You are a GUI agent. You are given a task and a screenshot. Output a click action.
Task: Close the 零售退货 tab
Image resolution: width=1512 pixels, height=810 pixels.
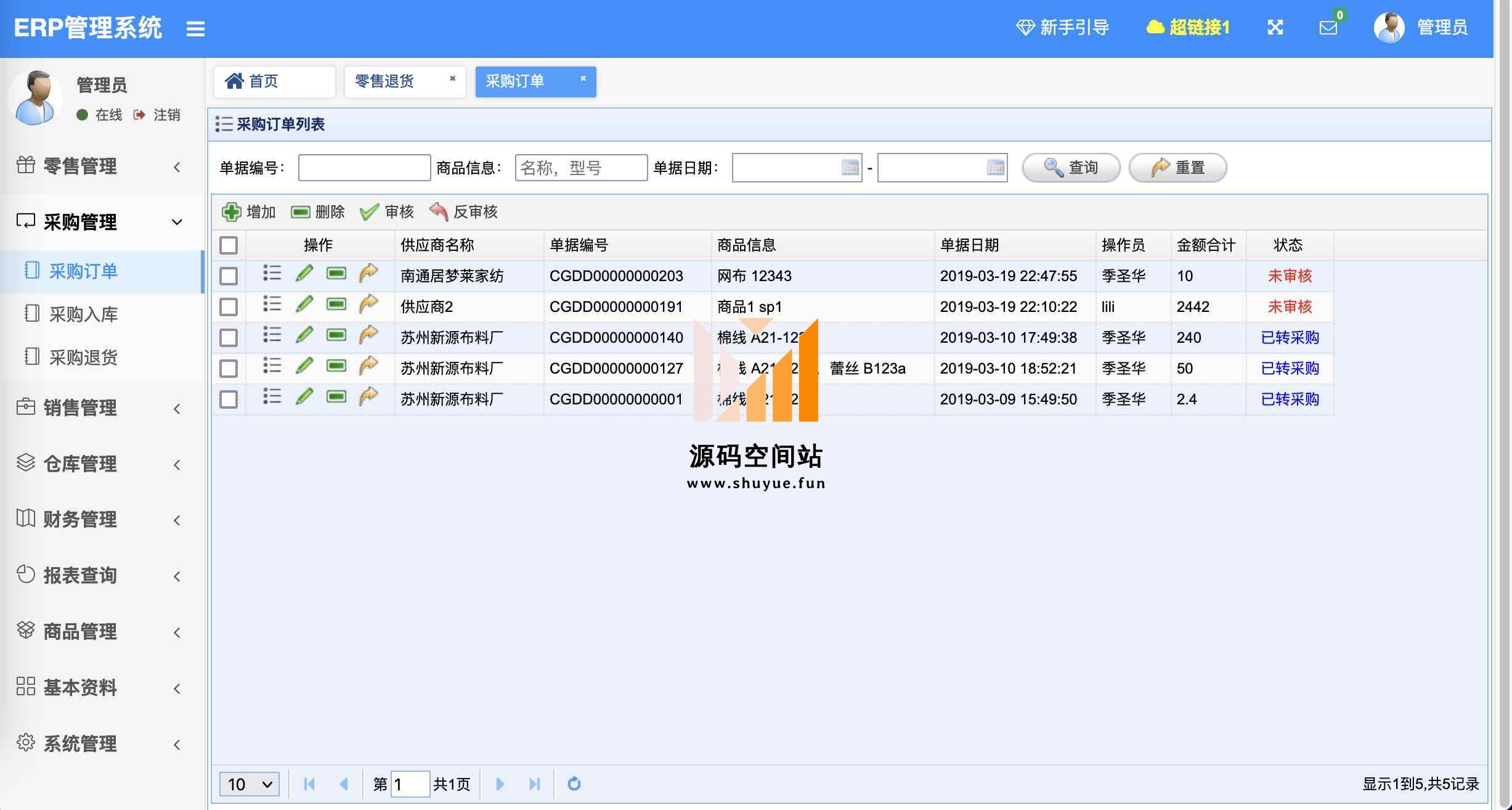(452, 78)
